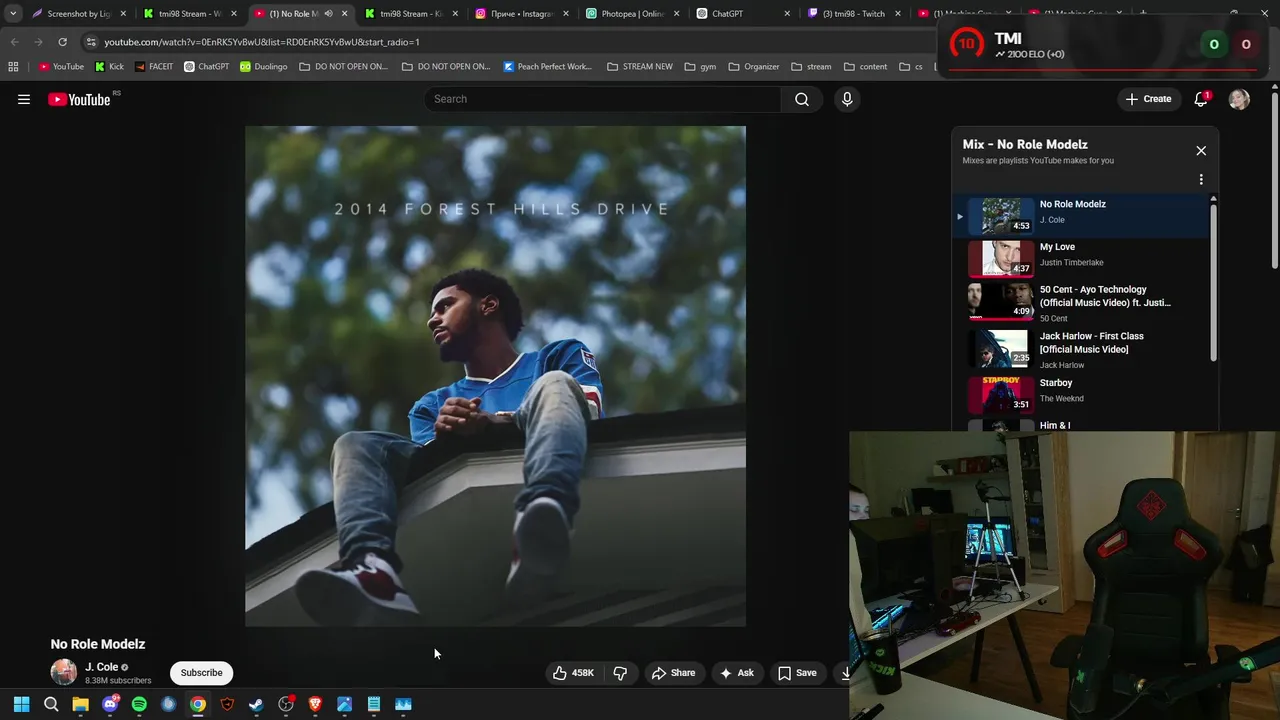
Task: Click the Share button
Action: [x=673, y=673]
